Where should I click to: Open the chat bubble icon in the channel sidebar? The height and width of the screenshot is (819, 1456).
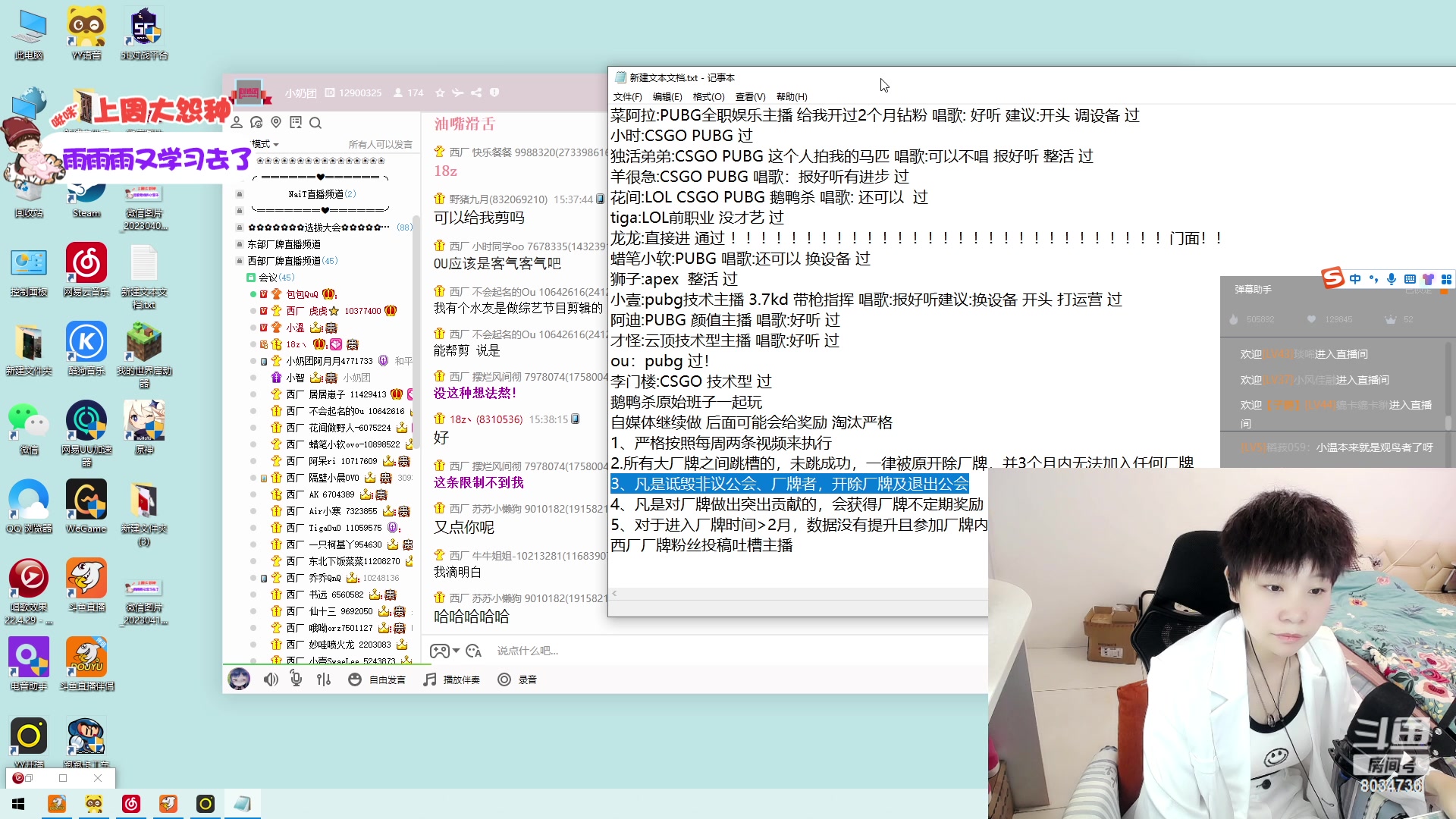[256, 122]
